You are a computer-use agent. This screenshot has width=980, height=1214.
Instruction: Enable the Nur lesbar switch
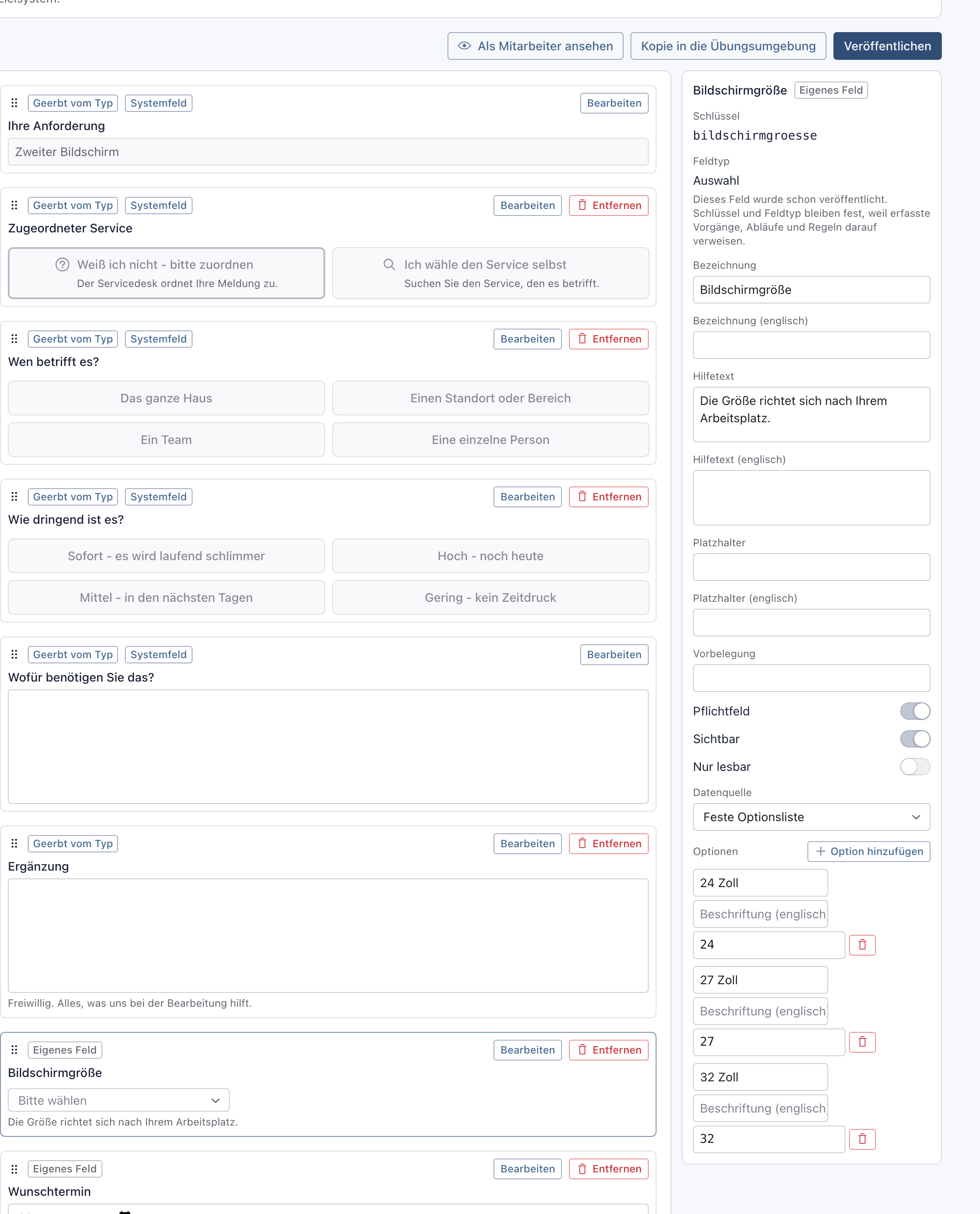tap(915, 767)
